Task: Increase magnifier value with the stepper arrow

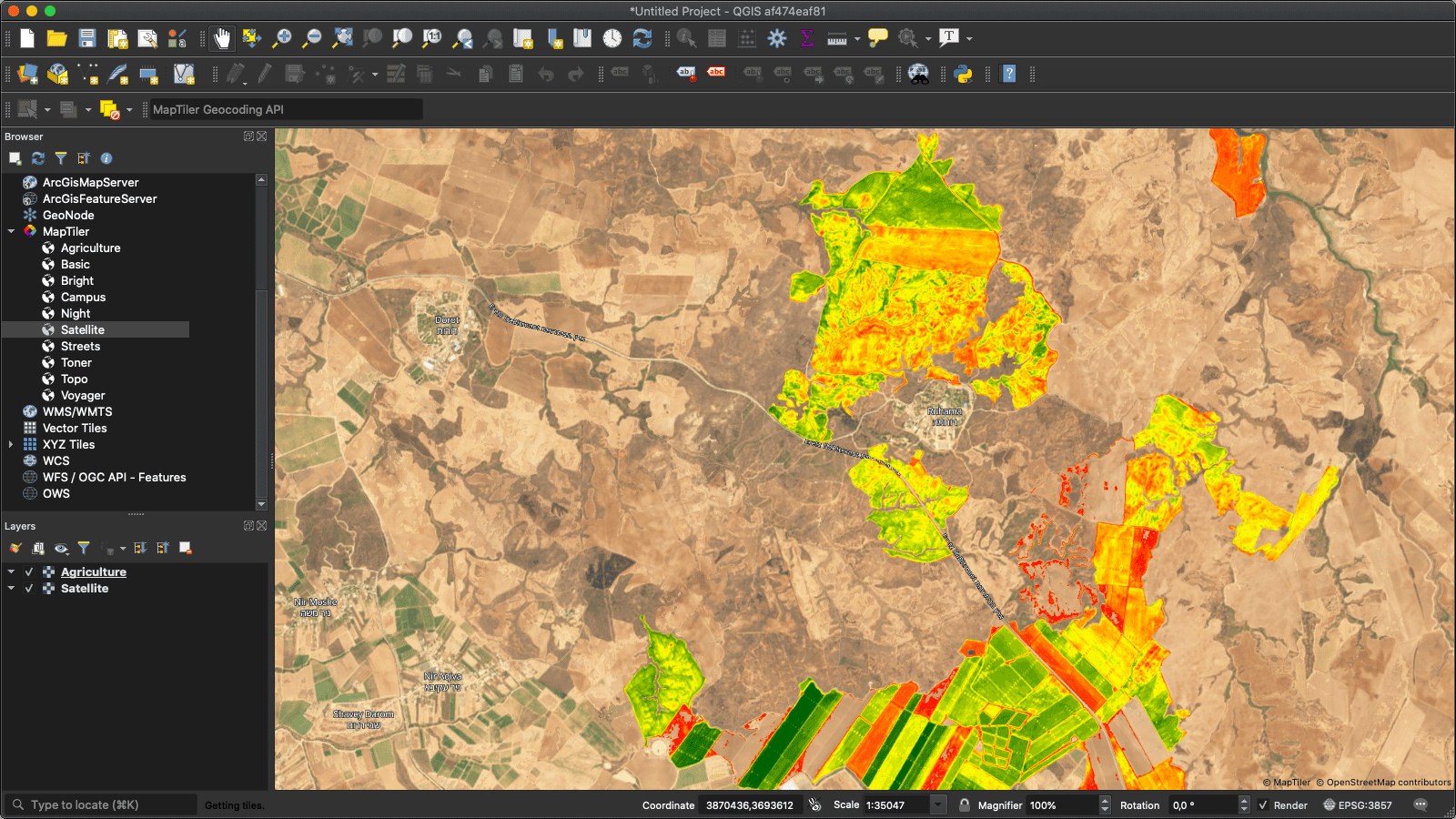Action: click(1104, 800)
